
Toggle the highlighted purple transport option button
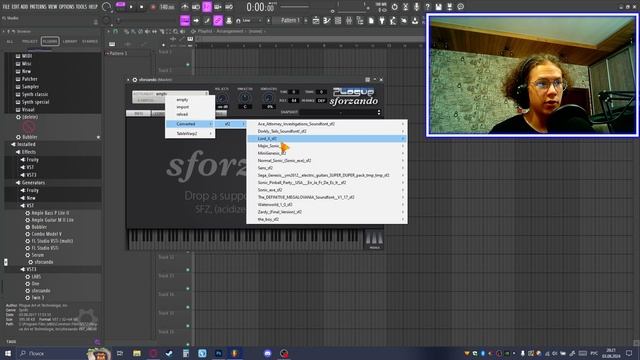[207, 7]
